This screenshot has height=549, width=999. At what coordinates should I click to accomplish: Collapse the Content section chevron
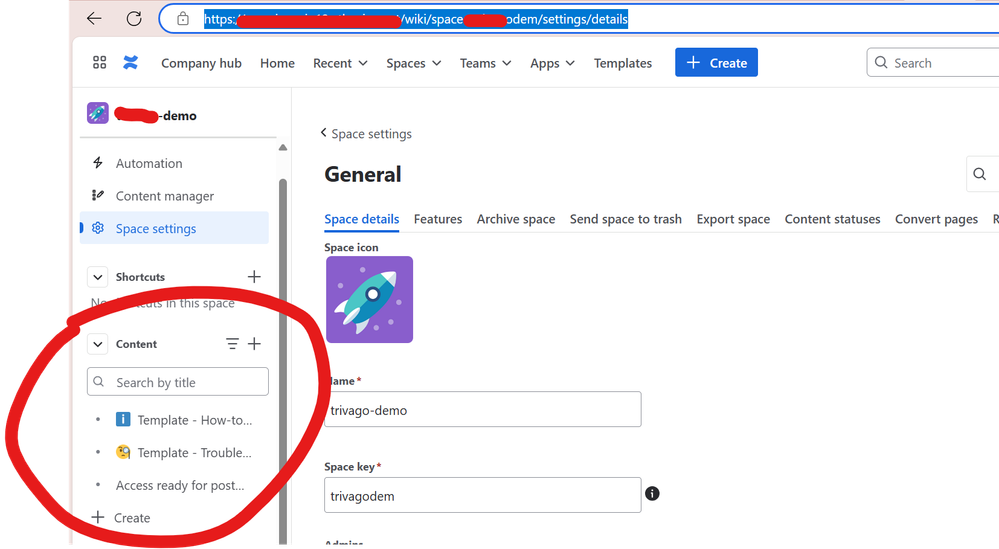(97, 345)
